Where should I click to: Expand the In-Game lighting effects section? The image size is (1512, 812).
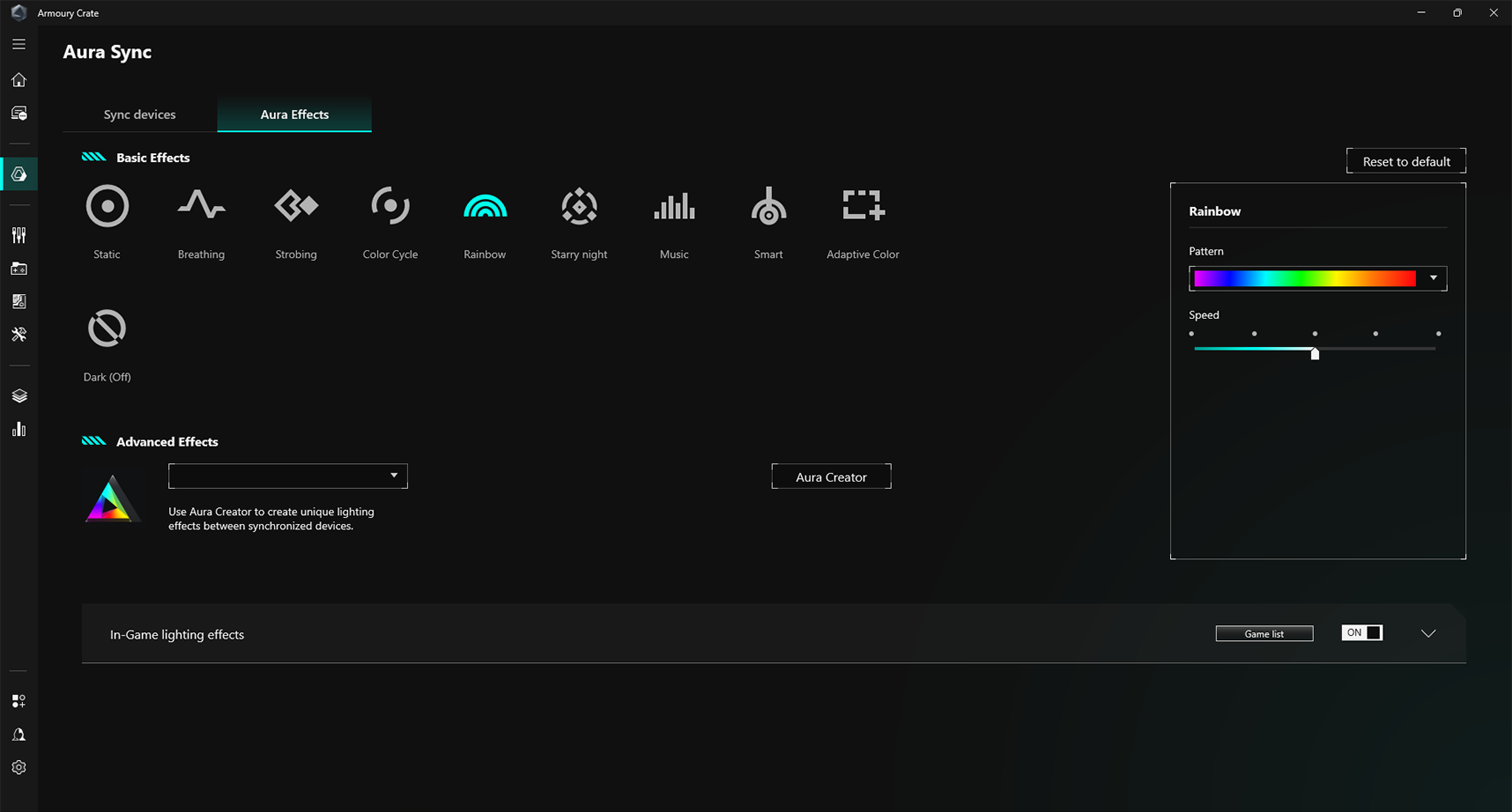click(x=1428, y=633)
